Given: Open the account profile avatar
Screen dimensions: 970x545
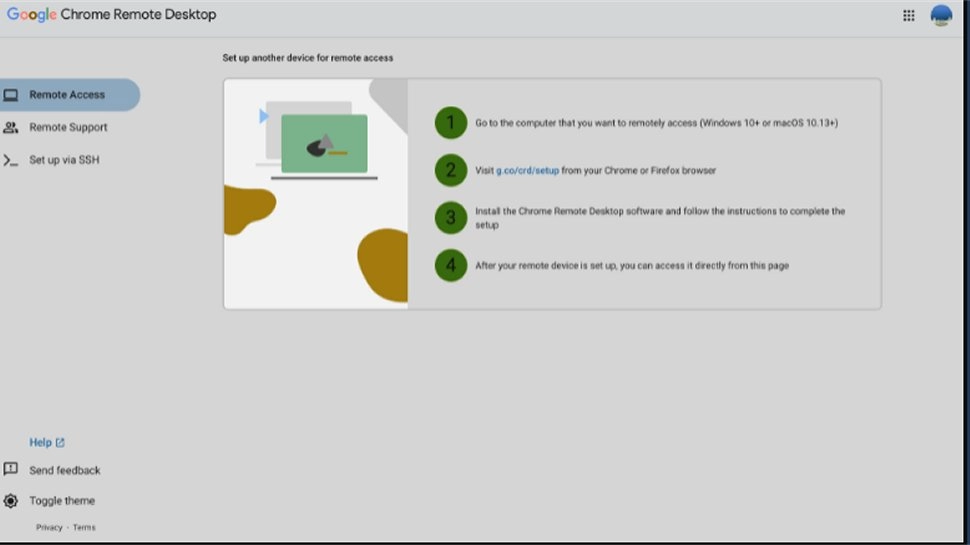Looking at the screenshot, I should coord(941,15).
